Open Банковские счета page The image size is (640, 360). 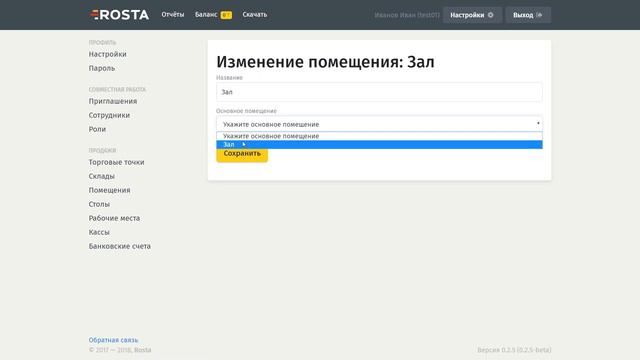120,246
